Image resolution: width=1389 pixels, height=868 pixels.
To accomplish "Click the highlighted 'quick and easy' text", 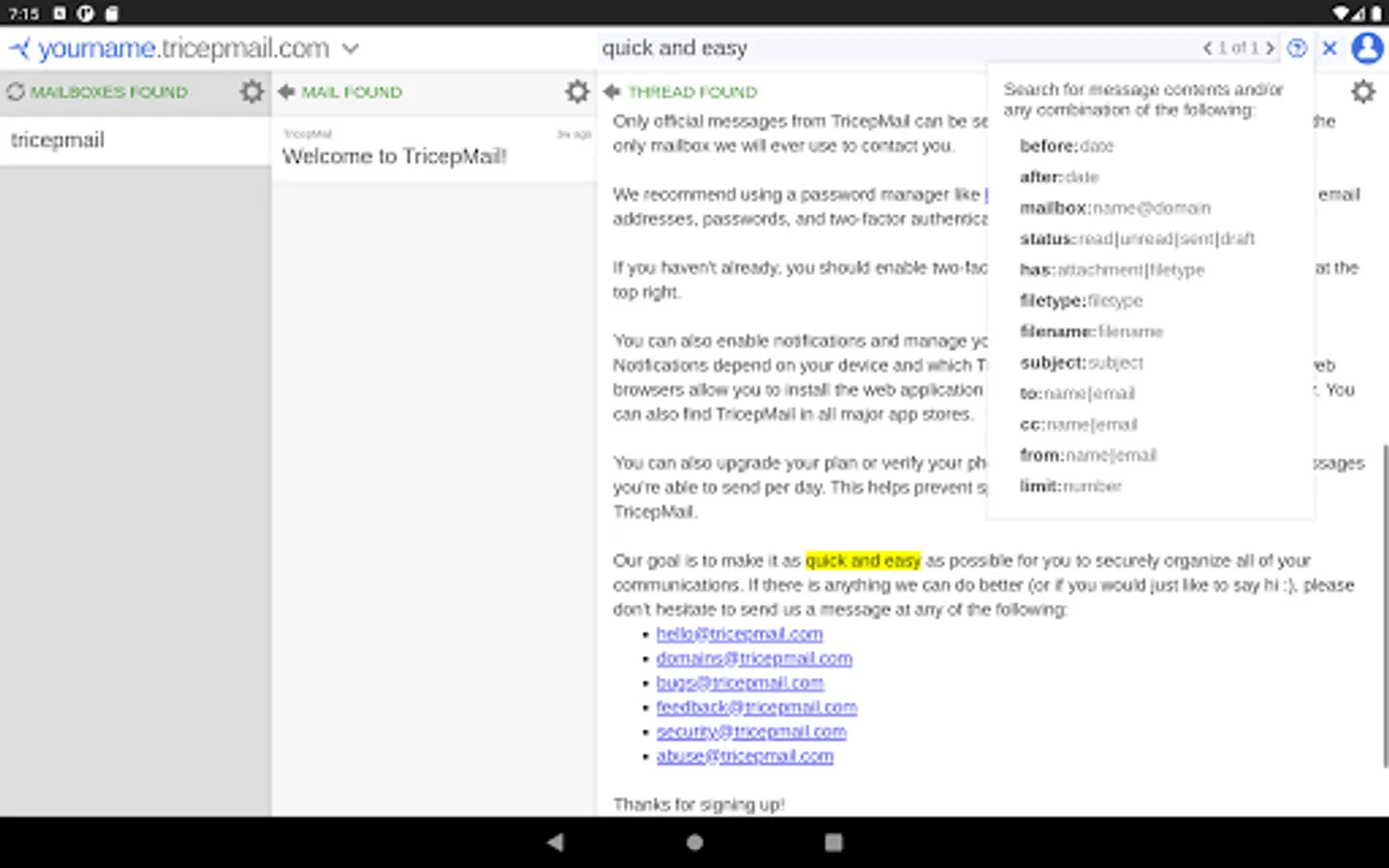I will click(x=863, y=561).
